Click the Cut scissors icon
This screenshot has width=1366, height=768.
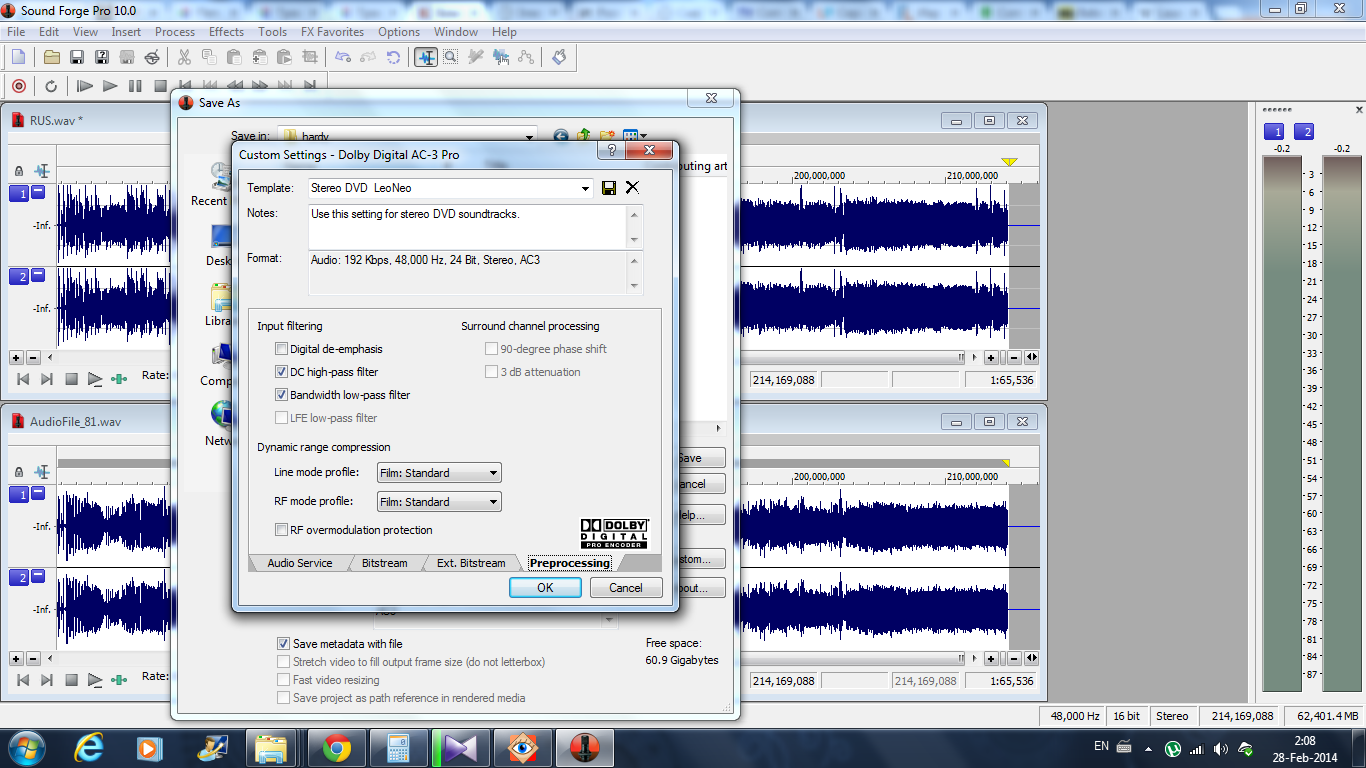183,57
